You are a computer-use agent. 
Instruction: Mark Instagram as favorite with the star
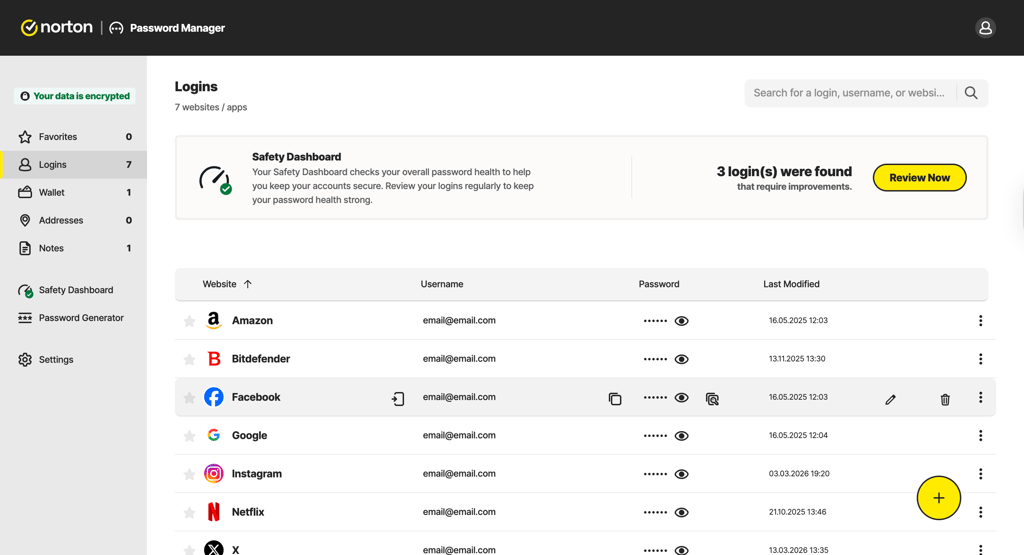[x=189, y=474]
